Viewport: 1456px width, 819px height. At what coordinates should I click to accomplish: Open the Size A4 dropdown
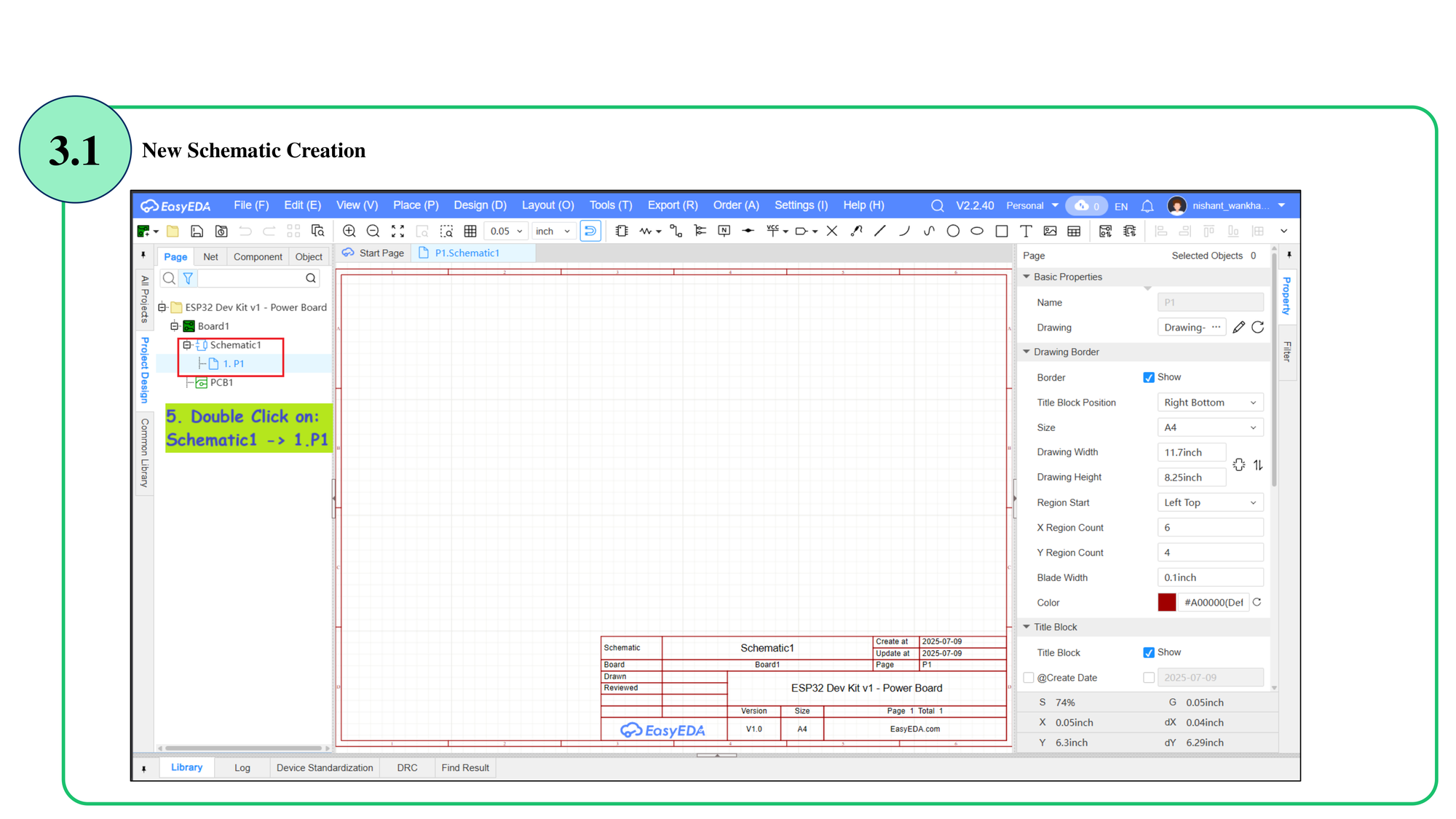coord(1210,427)
